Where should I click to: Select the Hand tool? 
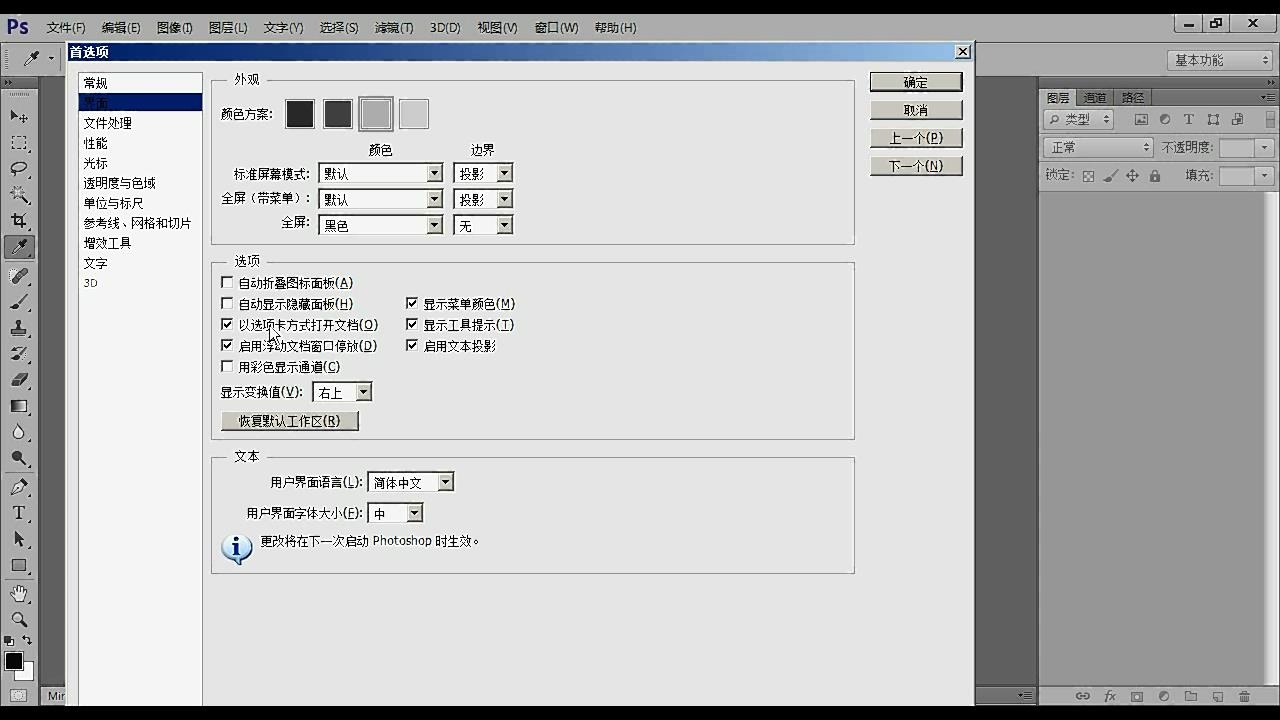coord(19,594)
